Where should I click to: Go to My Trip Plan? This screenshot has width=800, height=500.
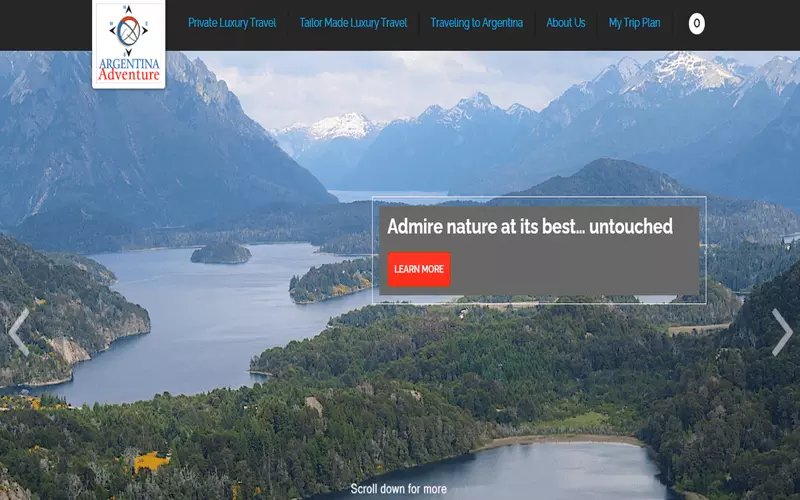(x=634, y=23)
